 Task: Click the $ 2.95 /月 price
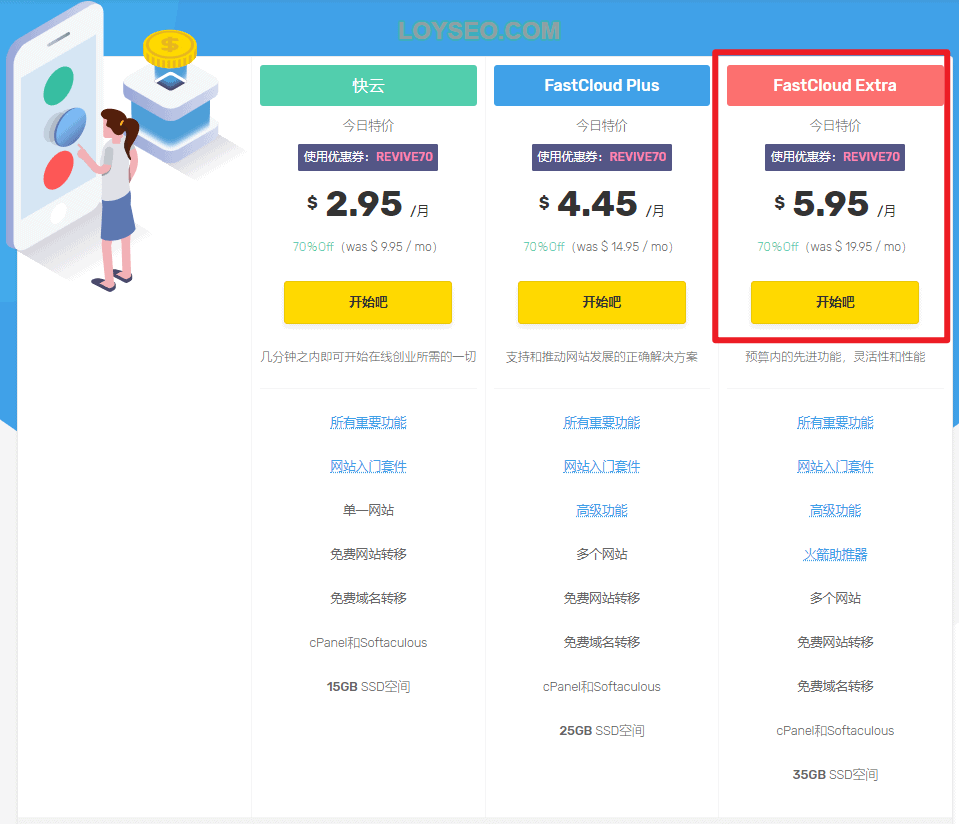click(x=368, y=204)
